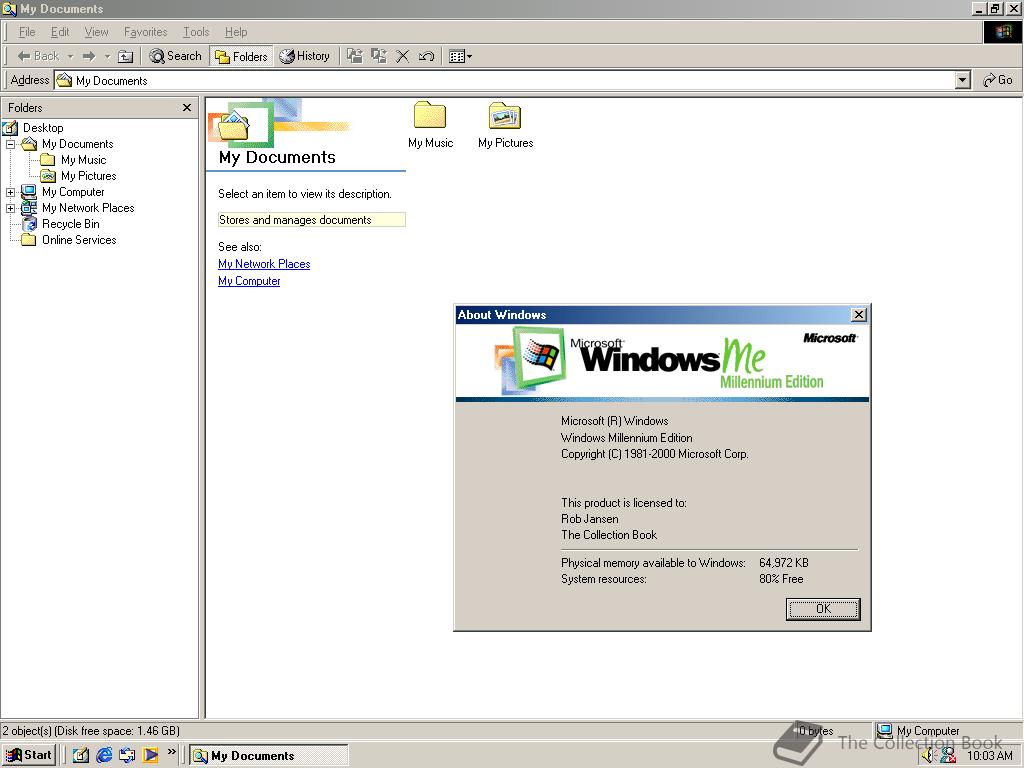Expand the quick launch overflow chevron

(x=172, y=752)
